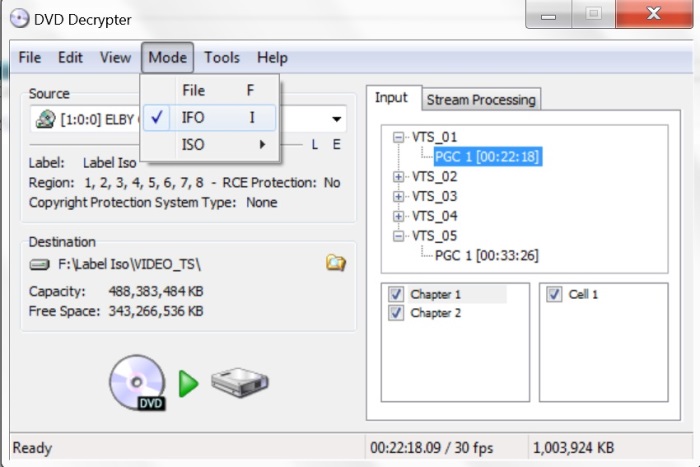Click the Chapter 2 list label

pyautogui.click(x=435, y=313)
